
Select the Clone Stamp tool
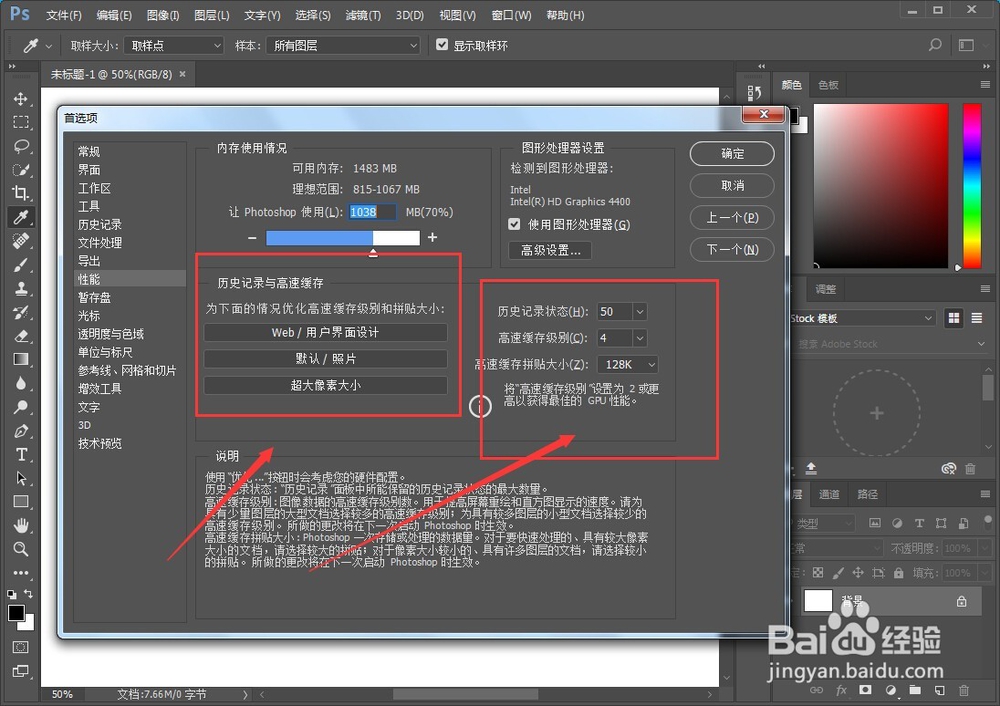tap(20, 288)
